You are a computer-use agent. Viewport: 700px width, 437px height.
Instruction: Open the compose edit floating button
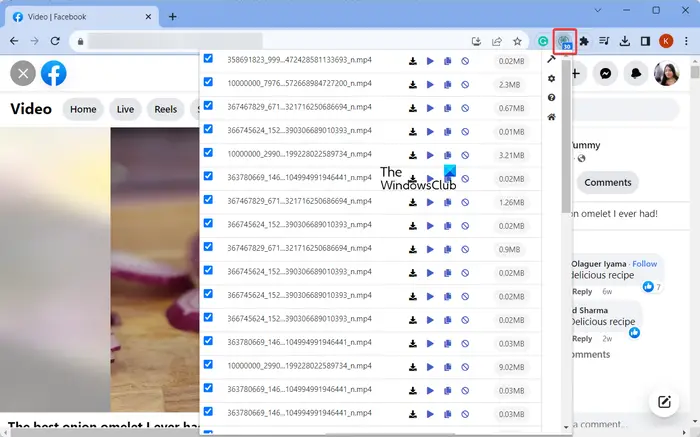click(x=664, y=402)
